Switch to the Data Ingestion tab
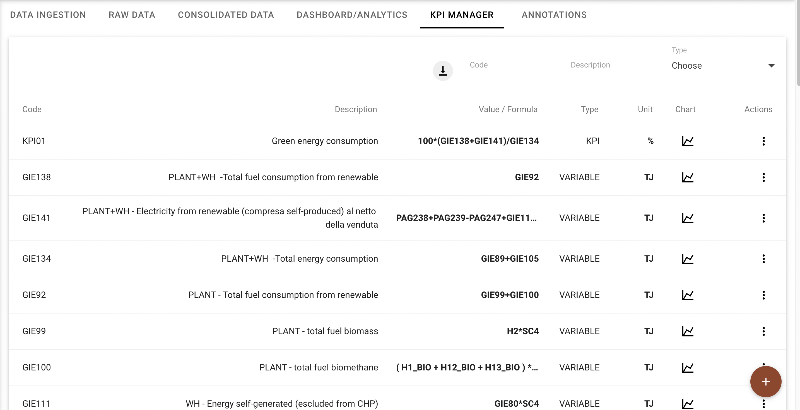This screenshot has height=410, width=800. [47, 15]
